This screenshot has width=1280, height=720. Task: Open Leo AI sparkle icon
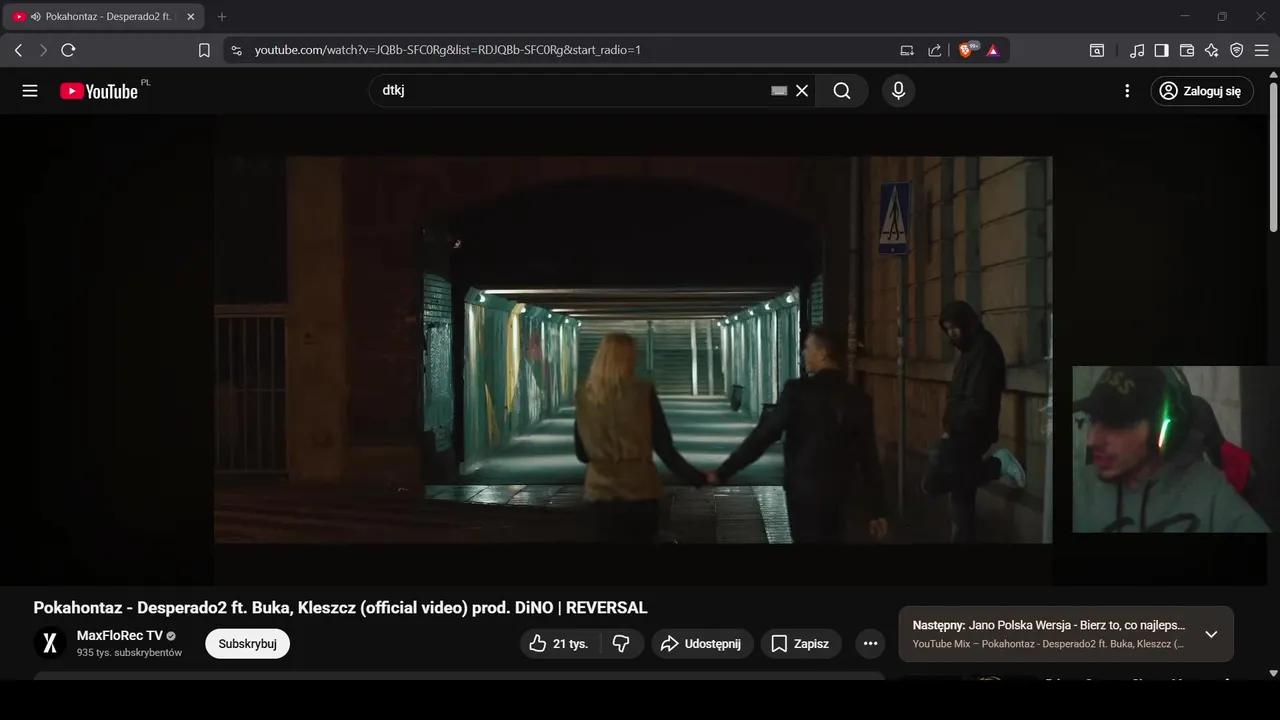[1212, 50]
